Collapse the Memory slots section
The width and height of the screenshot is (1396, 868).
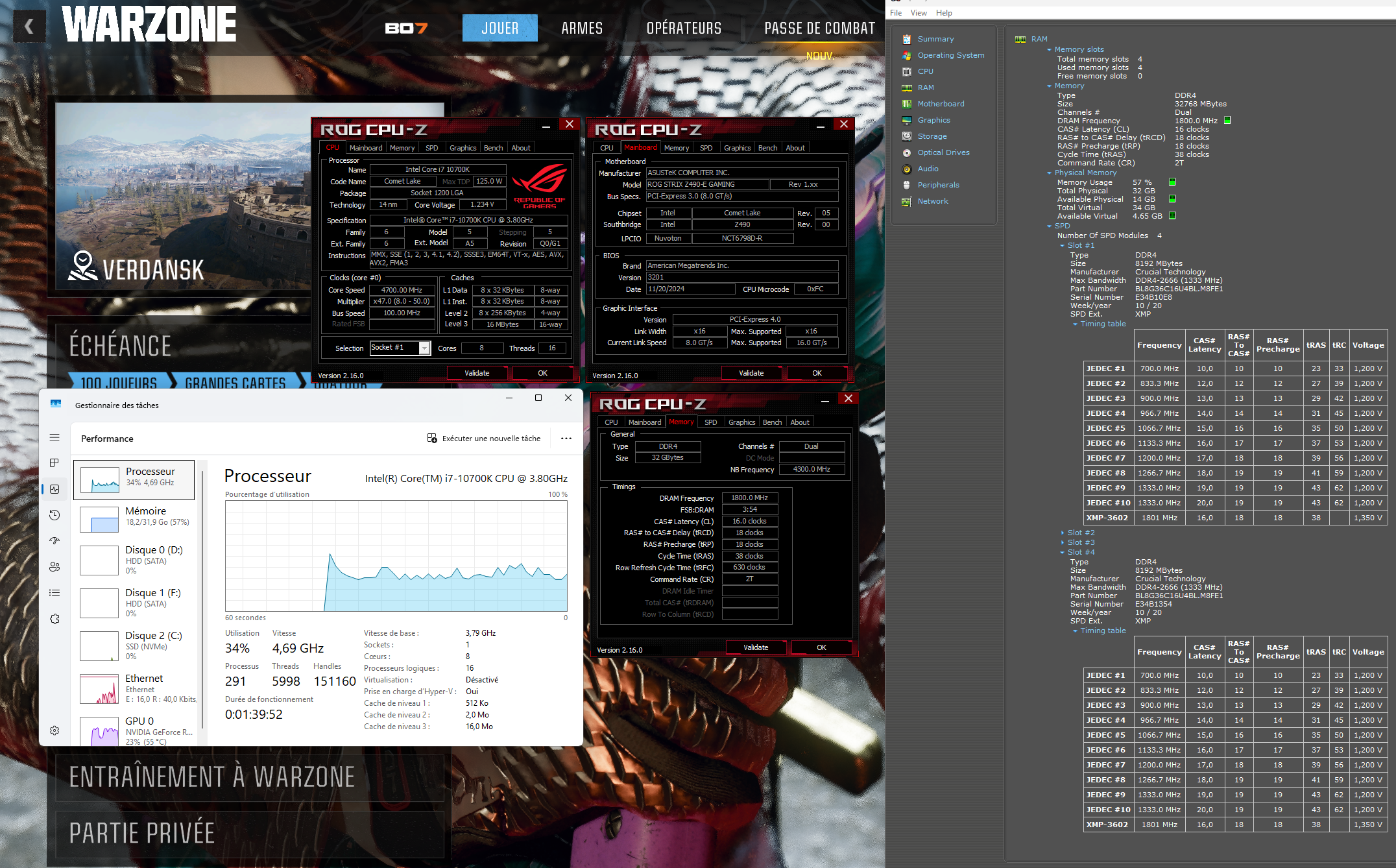1049,49
